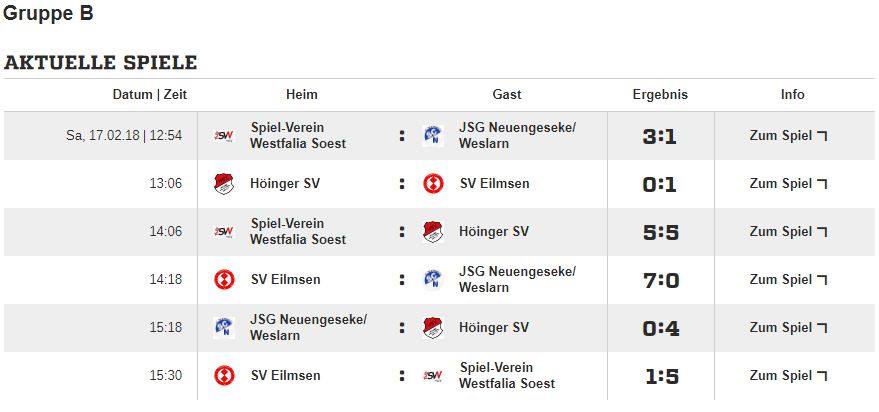Click SV Eilmsen home team name at 15:30
The image size is (879, 412).
(x=285, y=376)
